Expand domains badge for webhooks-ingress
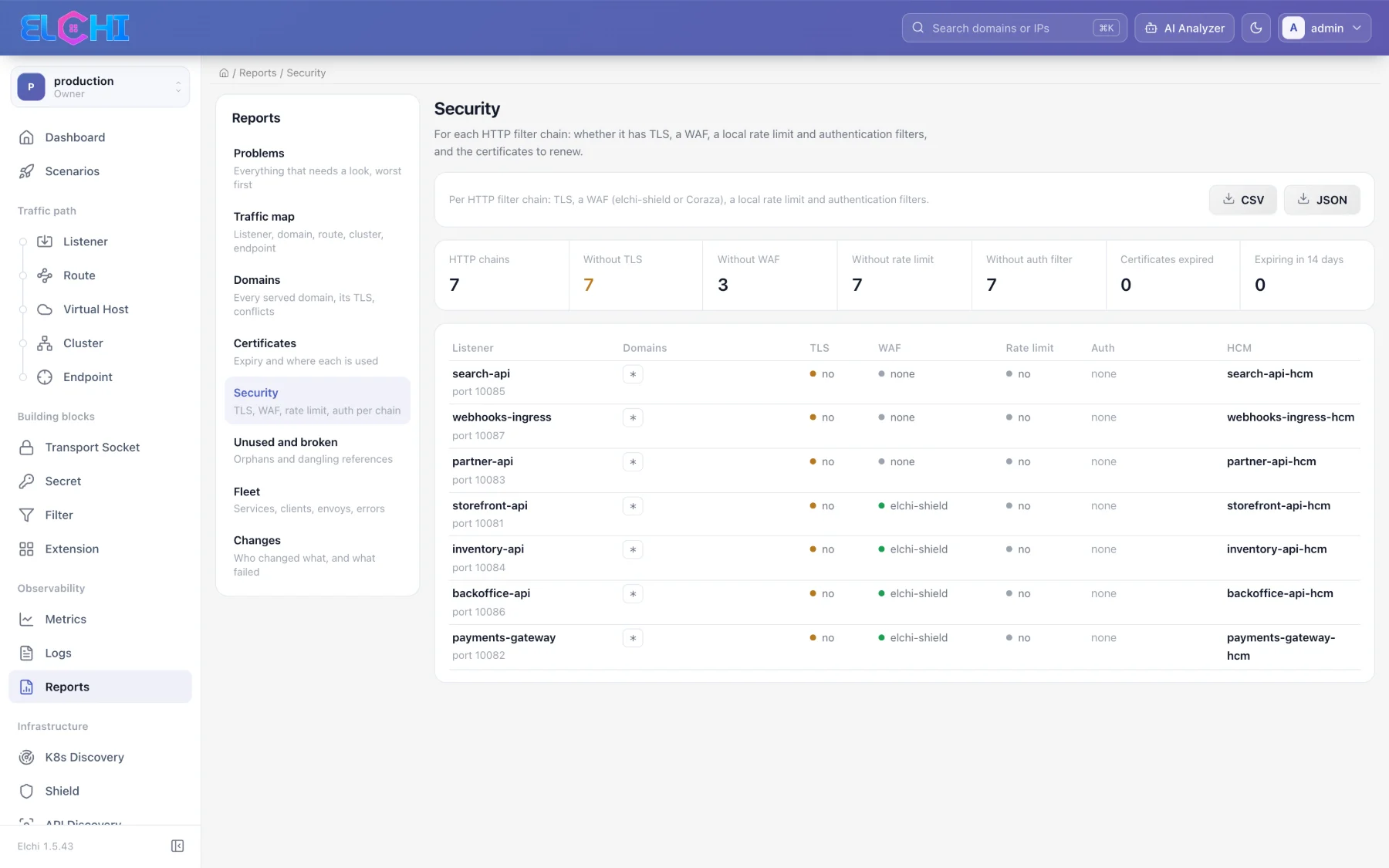The width and height of the screenshot is (1389, 868). click(x=633, y=418)
